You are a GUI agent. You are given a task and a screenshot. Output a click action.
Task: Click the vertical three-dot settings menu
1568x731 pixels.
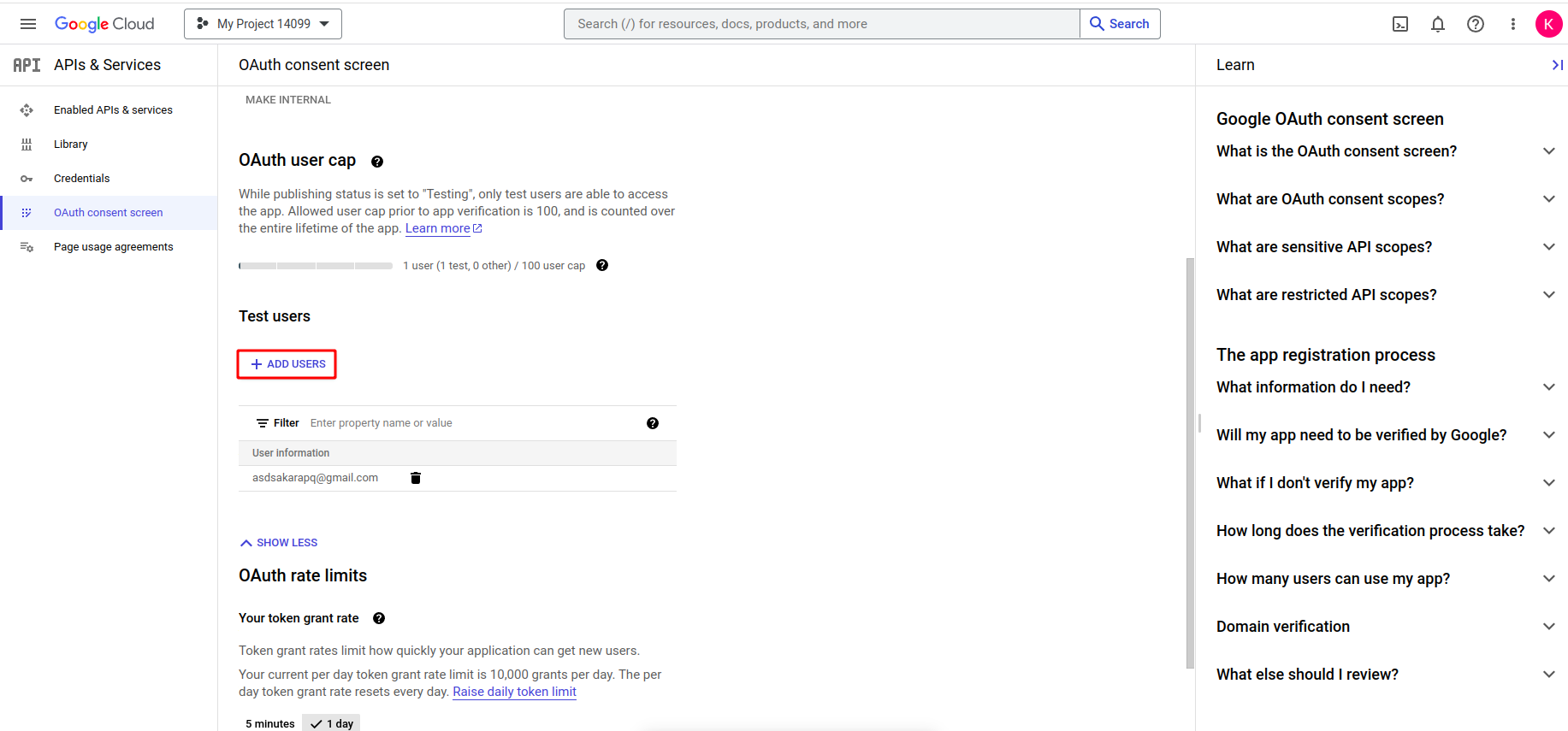1513,24
